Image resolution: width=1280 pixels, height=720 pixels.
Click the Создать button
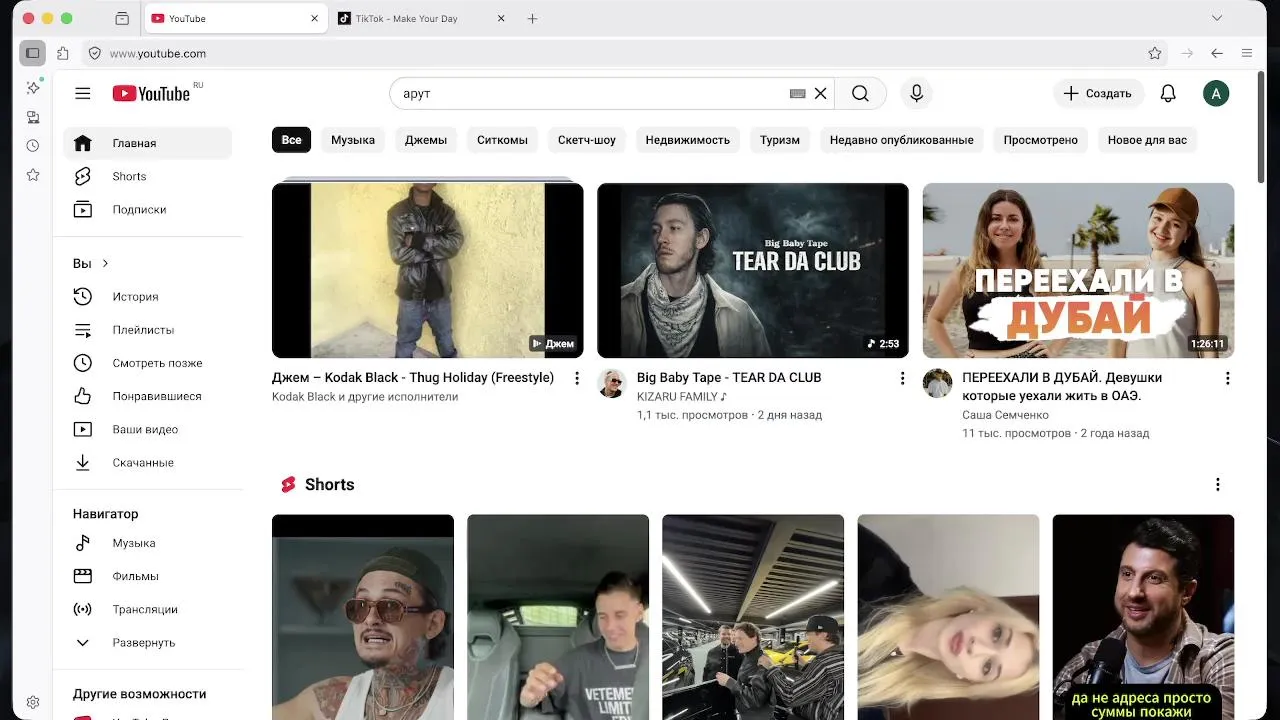coord(1097,93)
